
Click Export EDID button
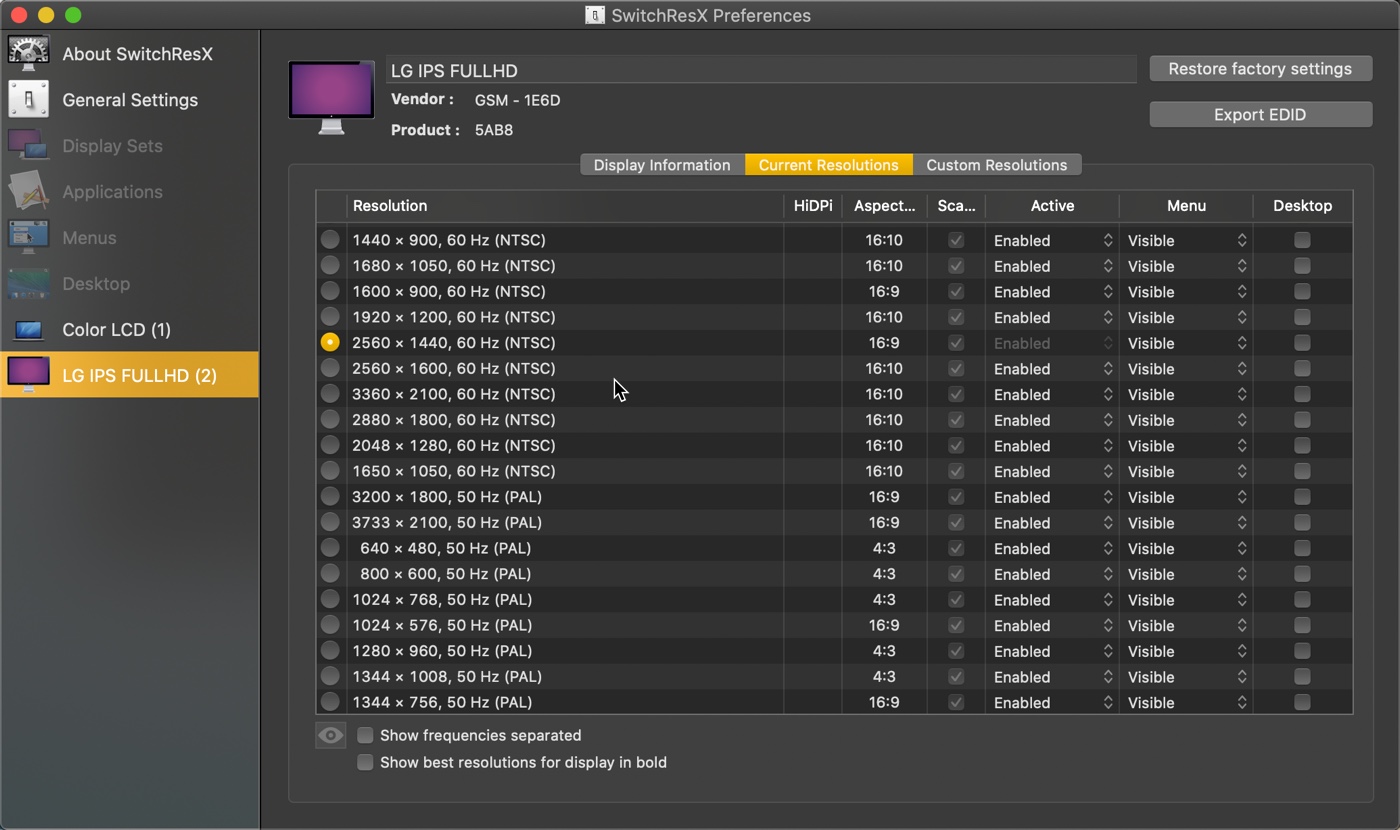point(1260,115)
